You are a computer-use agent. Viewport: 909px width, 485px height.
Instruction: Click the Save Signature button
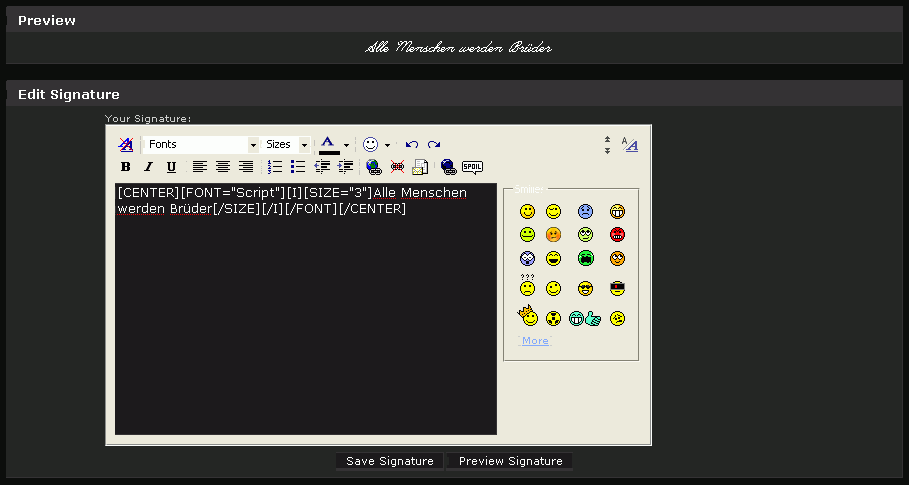pos(390,461)
